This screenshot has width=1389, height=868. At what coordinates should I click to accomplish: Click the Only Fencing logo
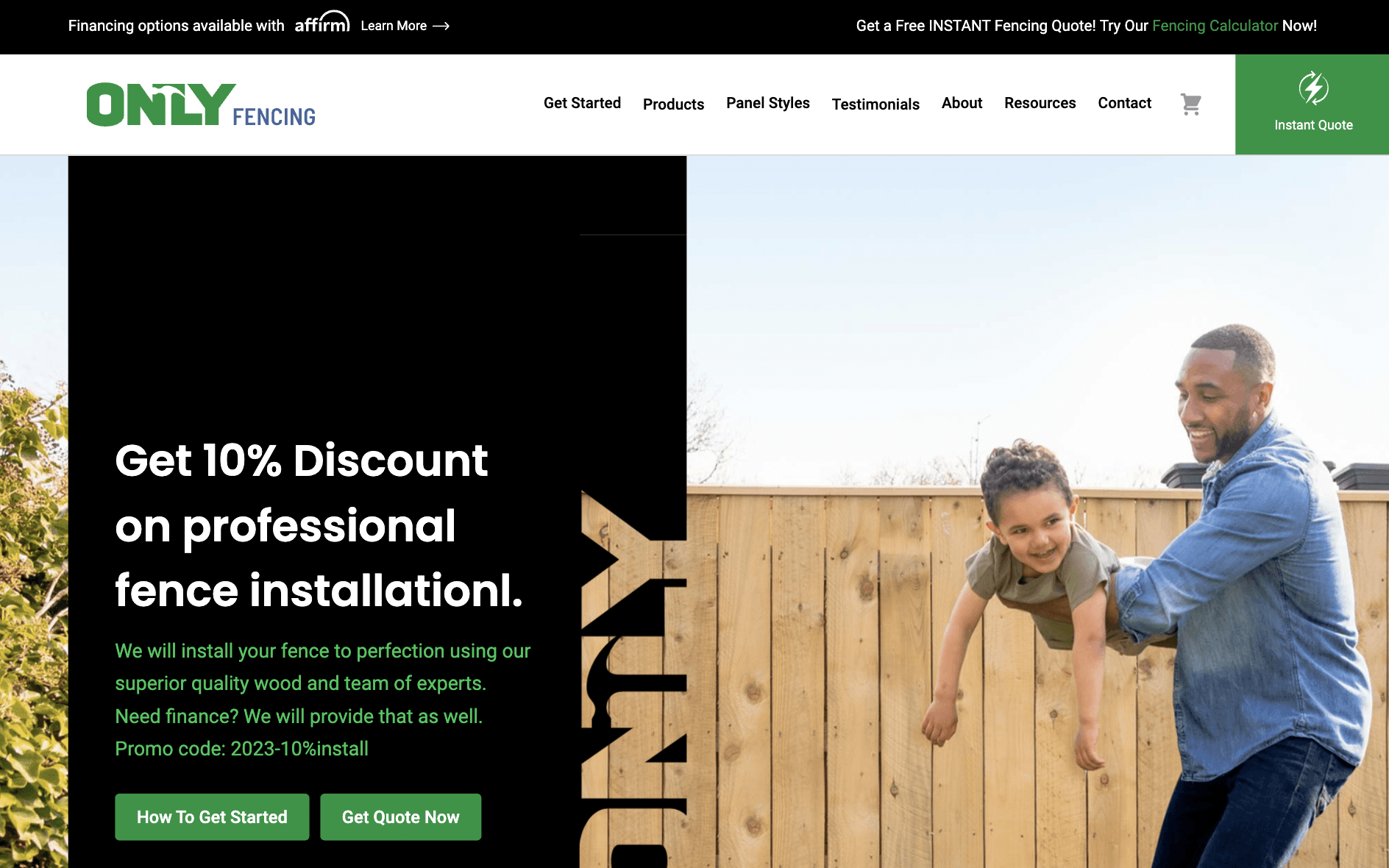201,104
